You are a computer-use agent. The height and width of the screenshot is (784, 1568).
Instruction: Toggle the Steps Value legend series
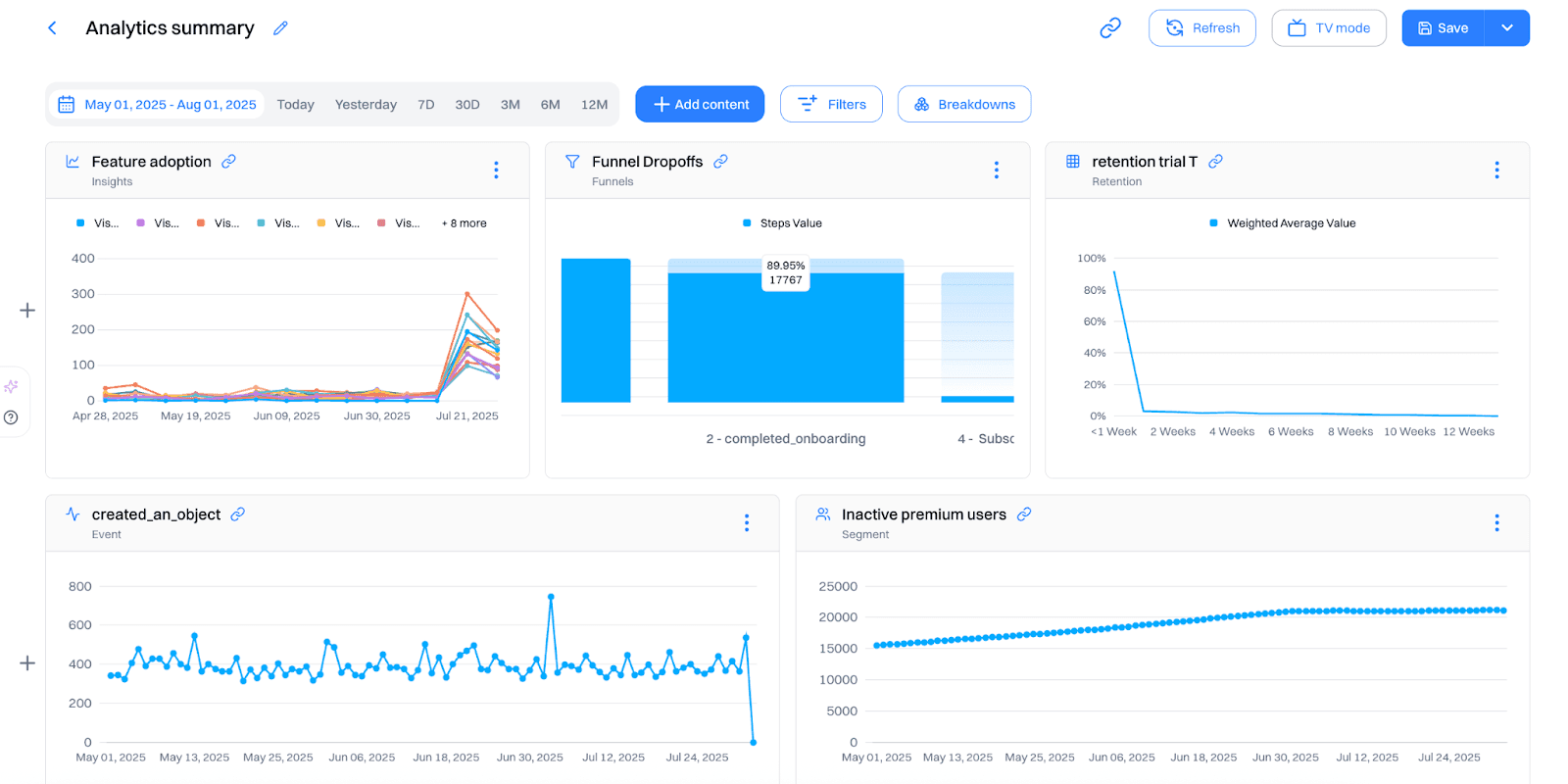pos(782,223)
